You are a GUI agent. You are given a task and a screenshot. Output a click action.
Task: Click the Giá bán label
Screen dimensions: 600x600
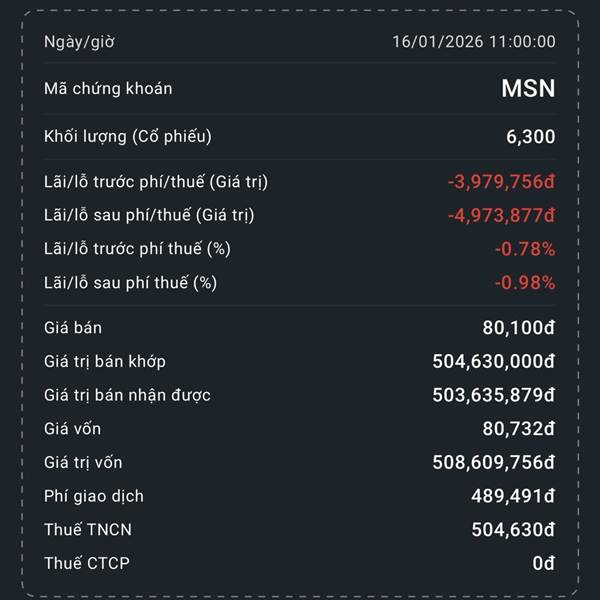pos(73,327)
